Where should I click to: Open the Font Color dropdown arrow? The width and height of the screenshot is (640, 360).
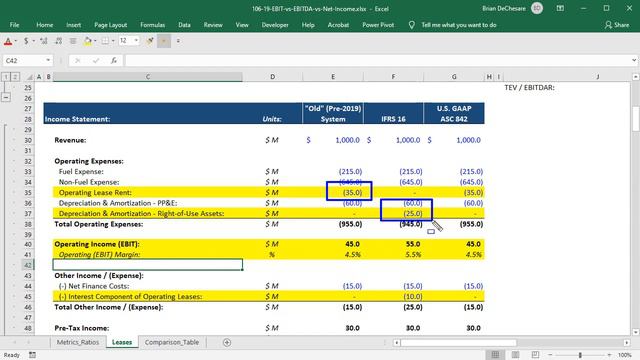point(16,41)
